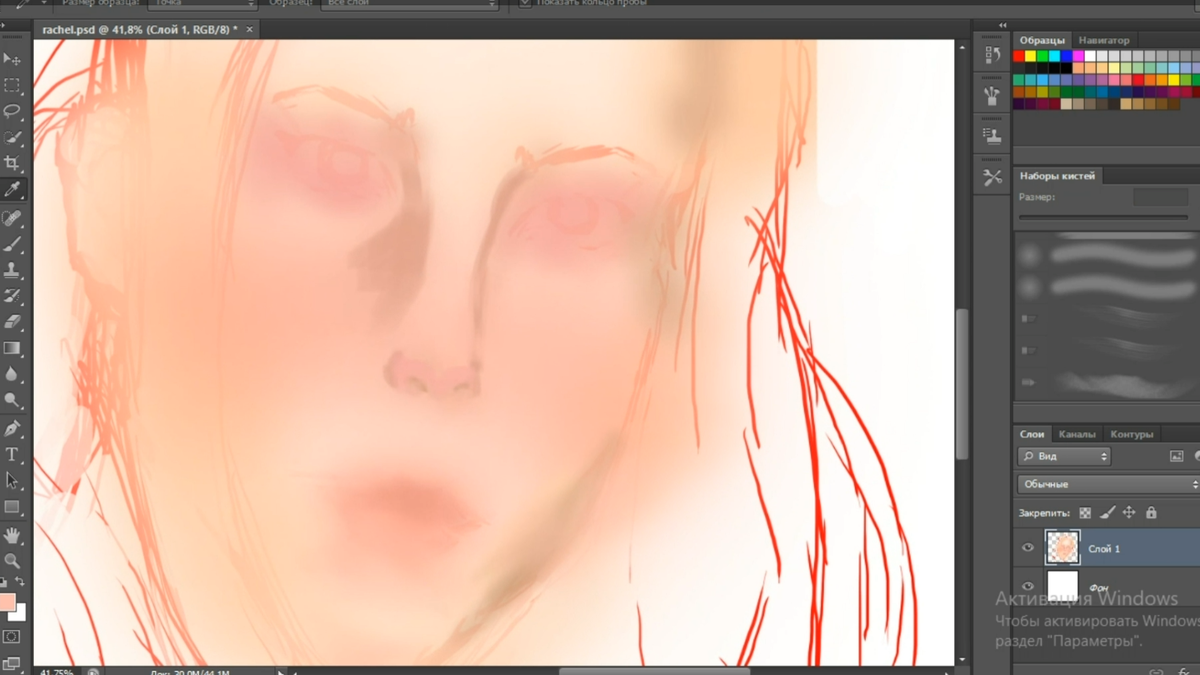
Task: Open the collapsed History panel icon
Action: (x=992, y=55)
